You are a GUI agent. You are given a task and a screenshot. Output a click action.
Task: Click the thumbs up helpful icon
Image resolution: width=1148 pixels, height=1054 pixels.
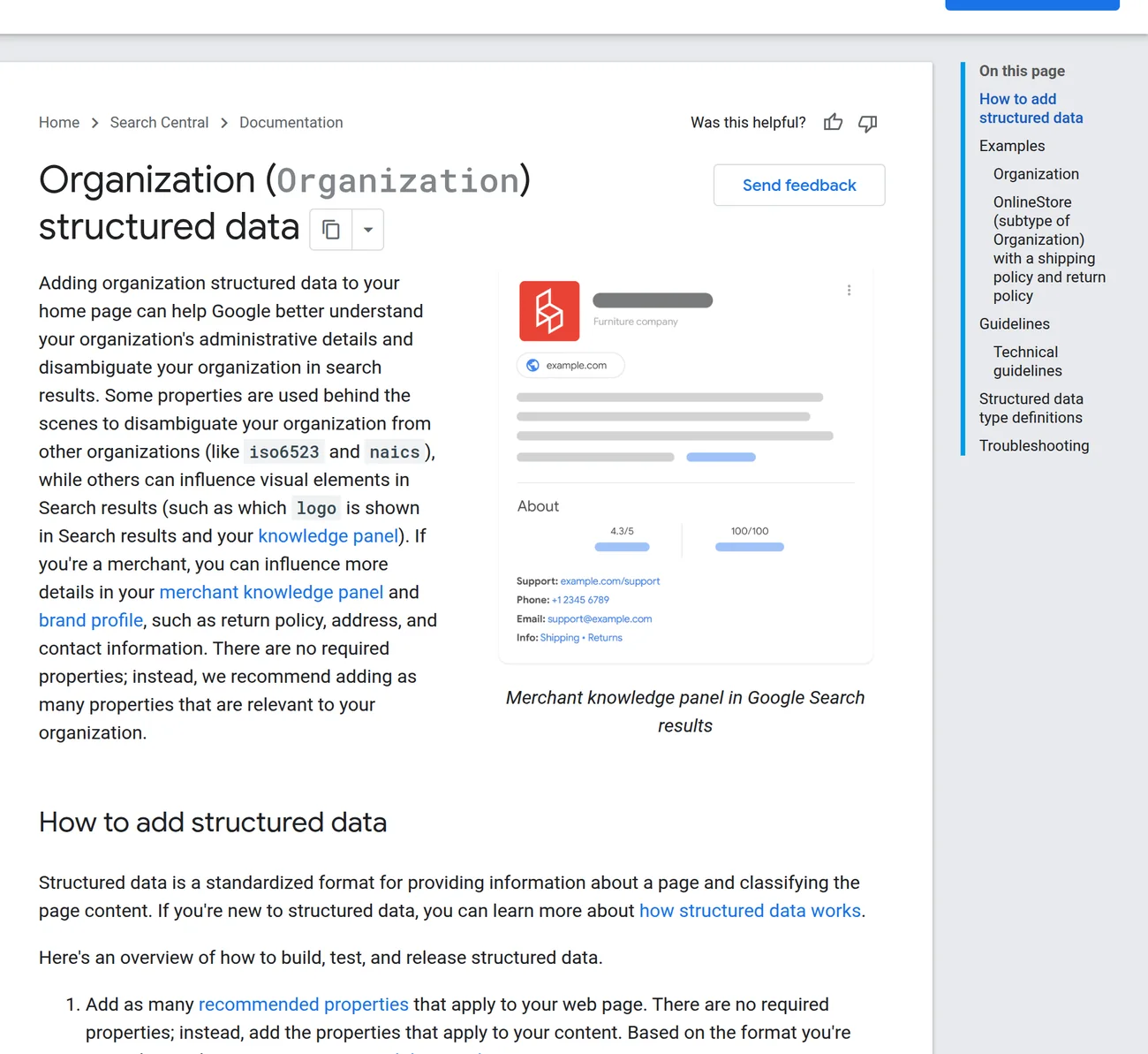(x=833, y=123)
